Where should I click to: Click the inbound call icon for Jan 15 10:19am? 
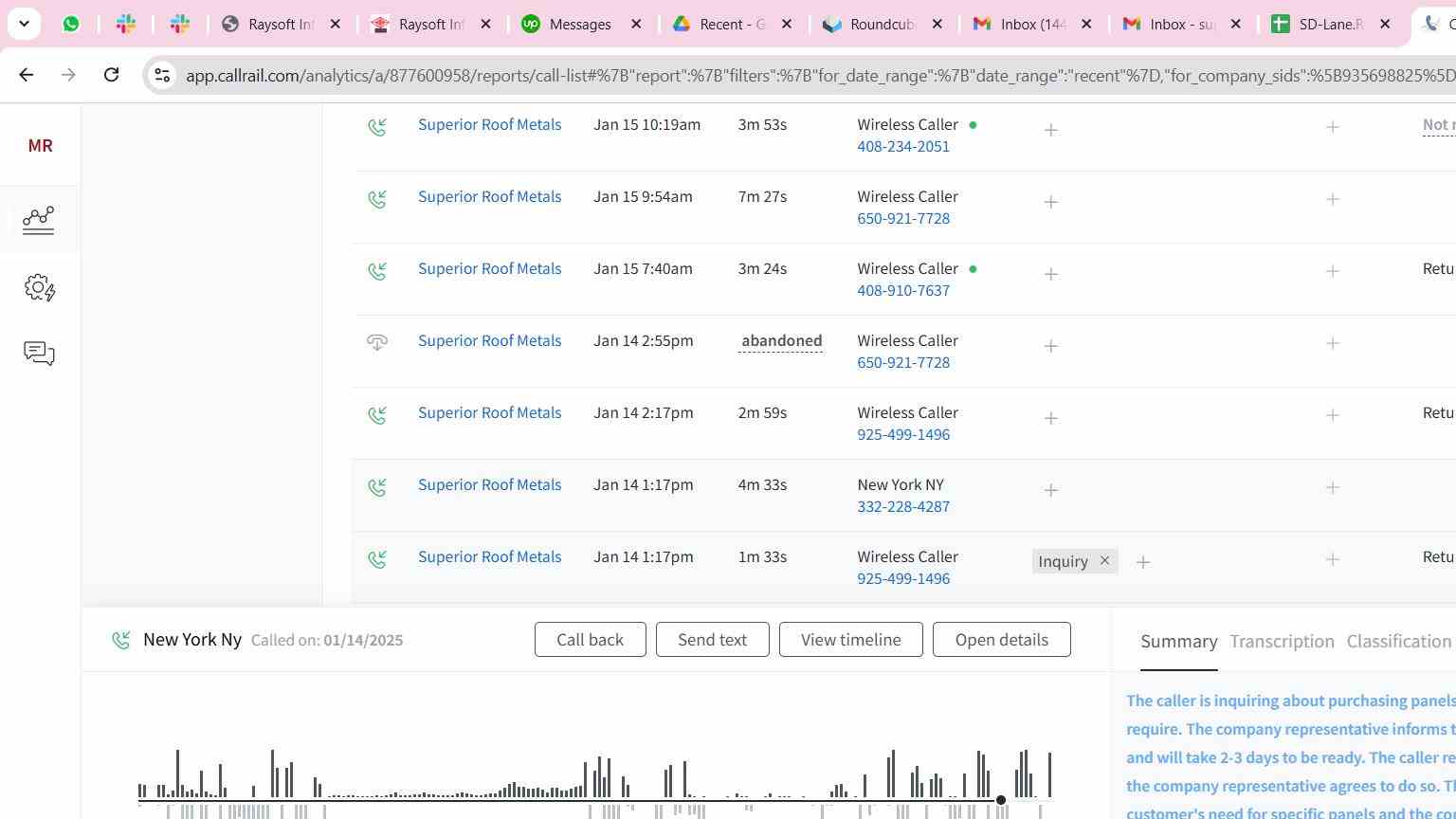377,126
